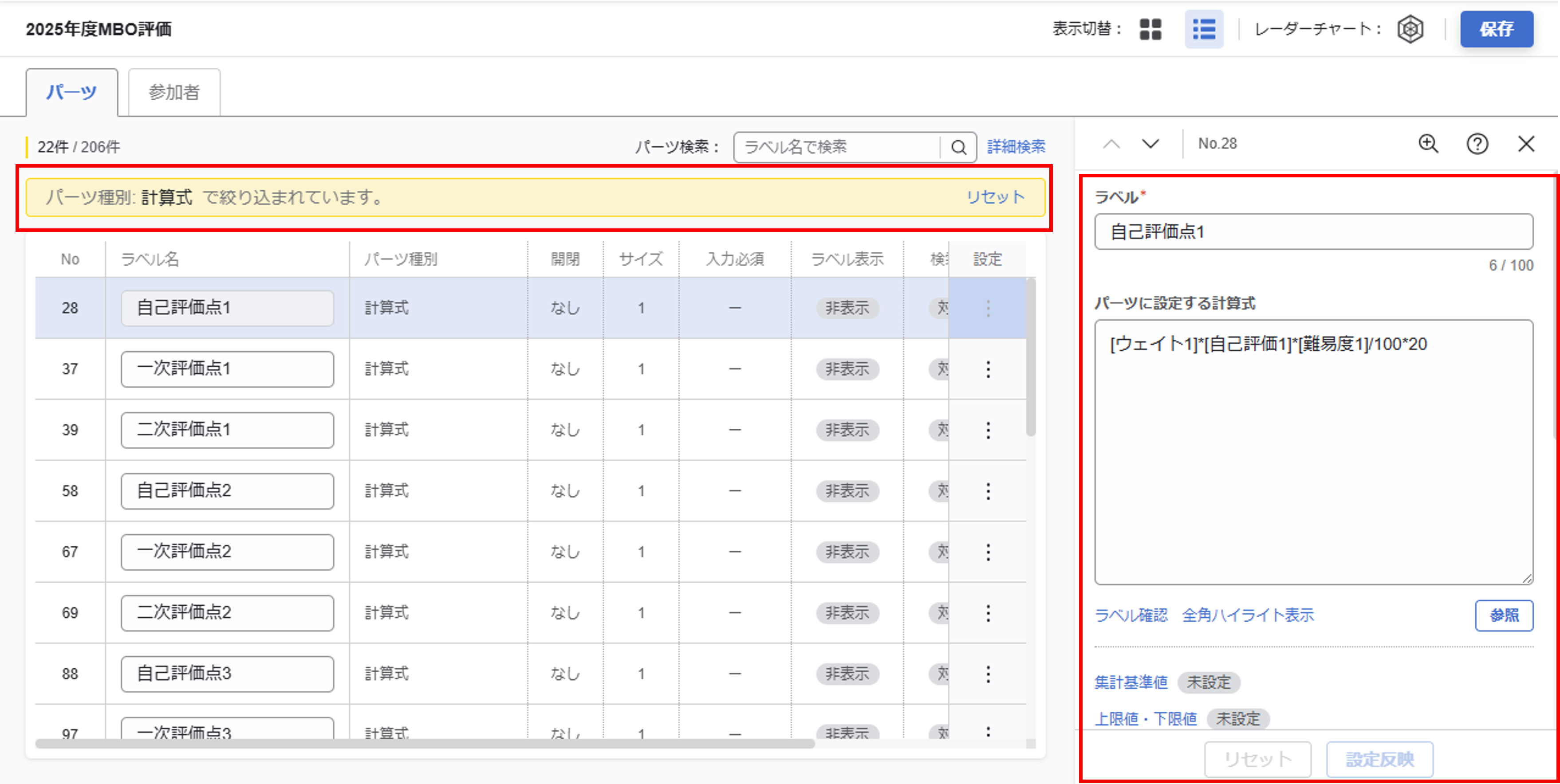Open three-dot menu for 二次評価点1 row
1560x784 pixels.
tap(988, 431)
